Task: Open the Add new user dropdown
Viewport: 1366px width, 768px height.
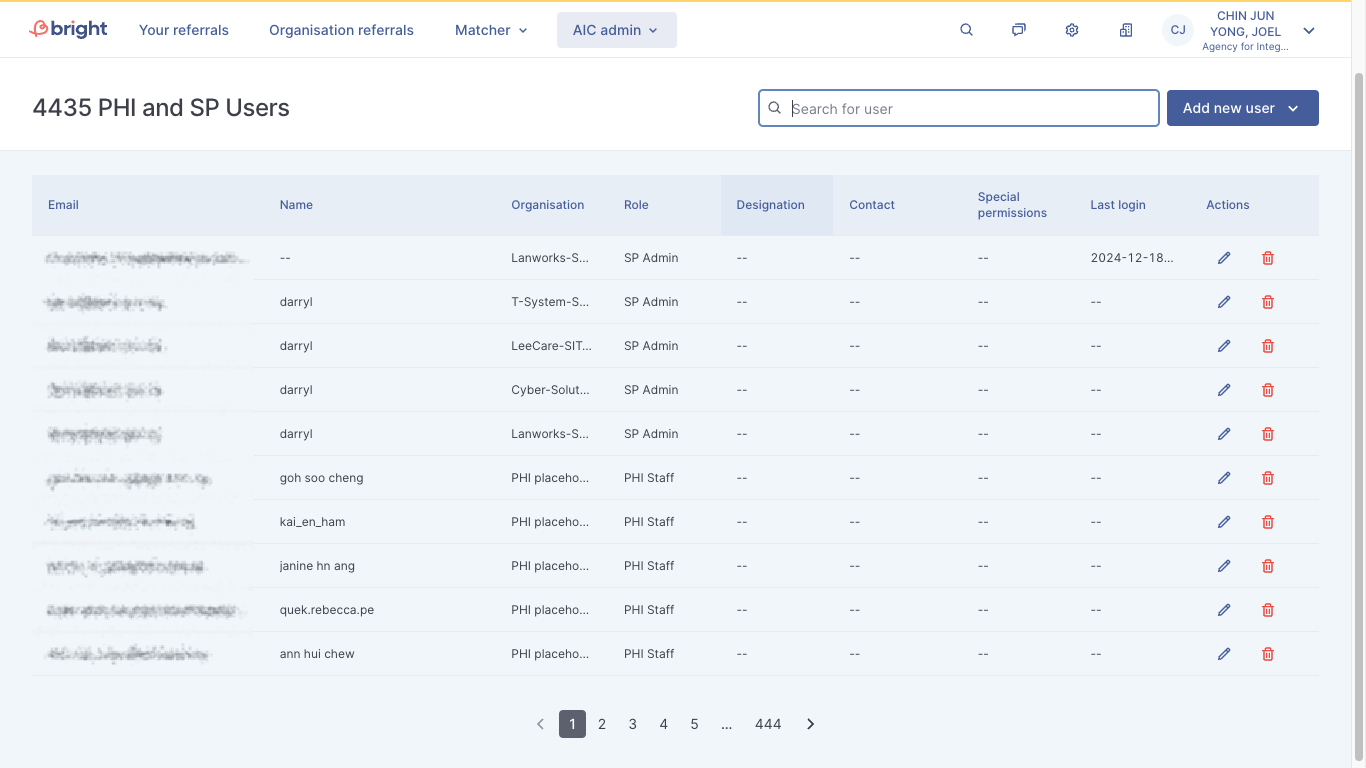Action: tap(1242, 108)
